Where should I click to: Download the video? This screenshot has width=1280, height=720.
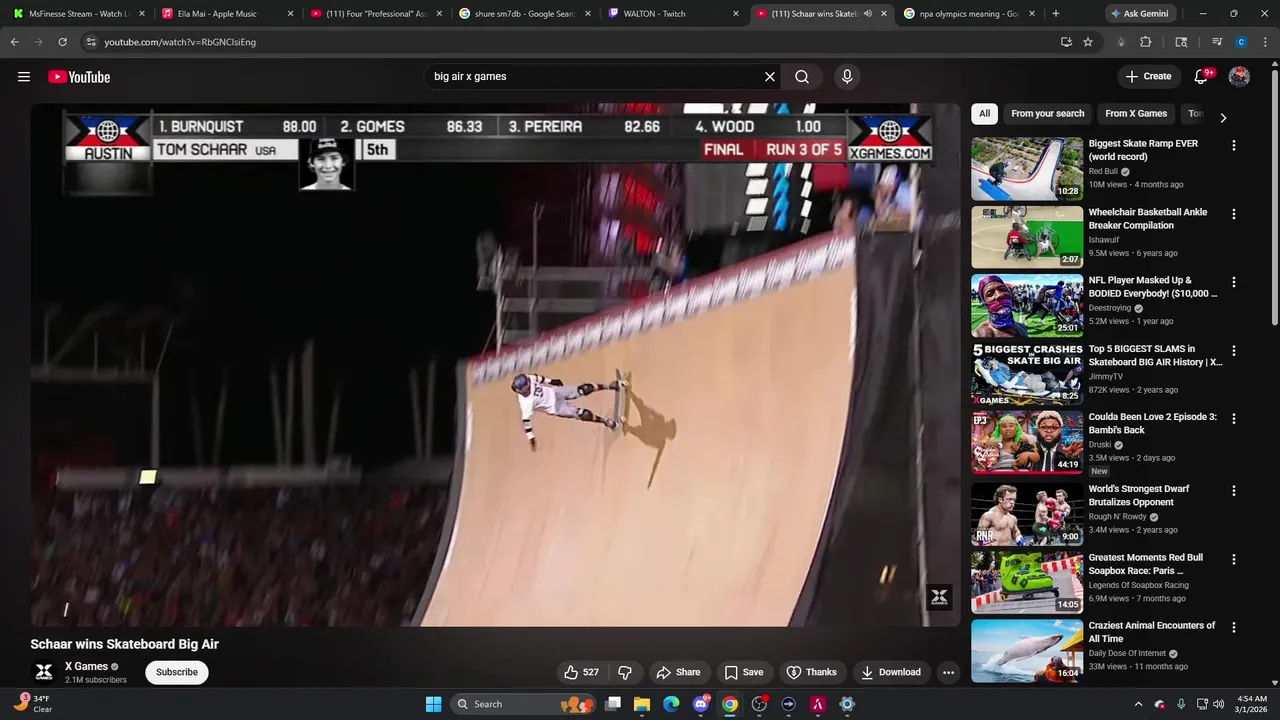(891, 672)
